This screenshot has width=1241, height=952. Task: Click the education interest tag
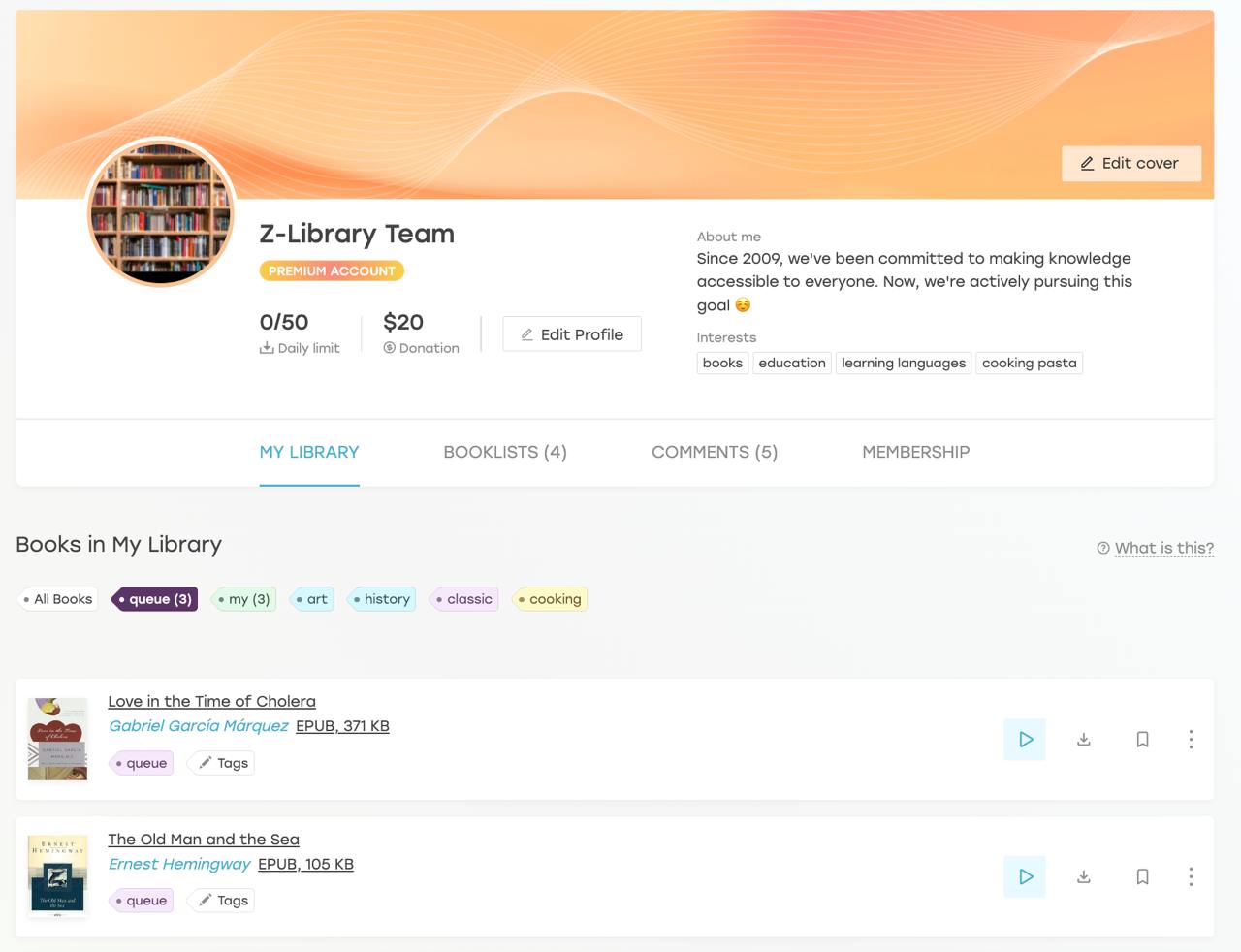point(792,364)
